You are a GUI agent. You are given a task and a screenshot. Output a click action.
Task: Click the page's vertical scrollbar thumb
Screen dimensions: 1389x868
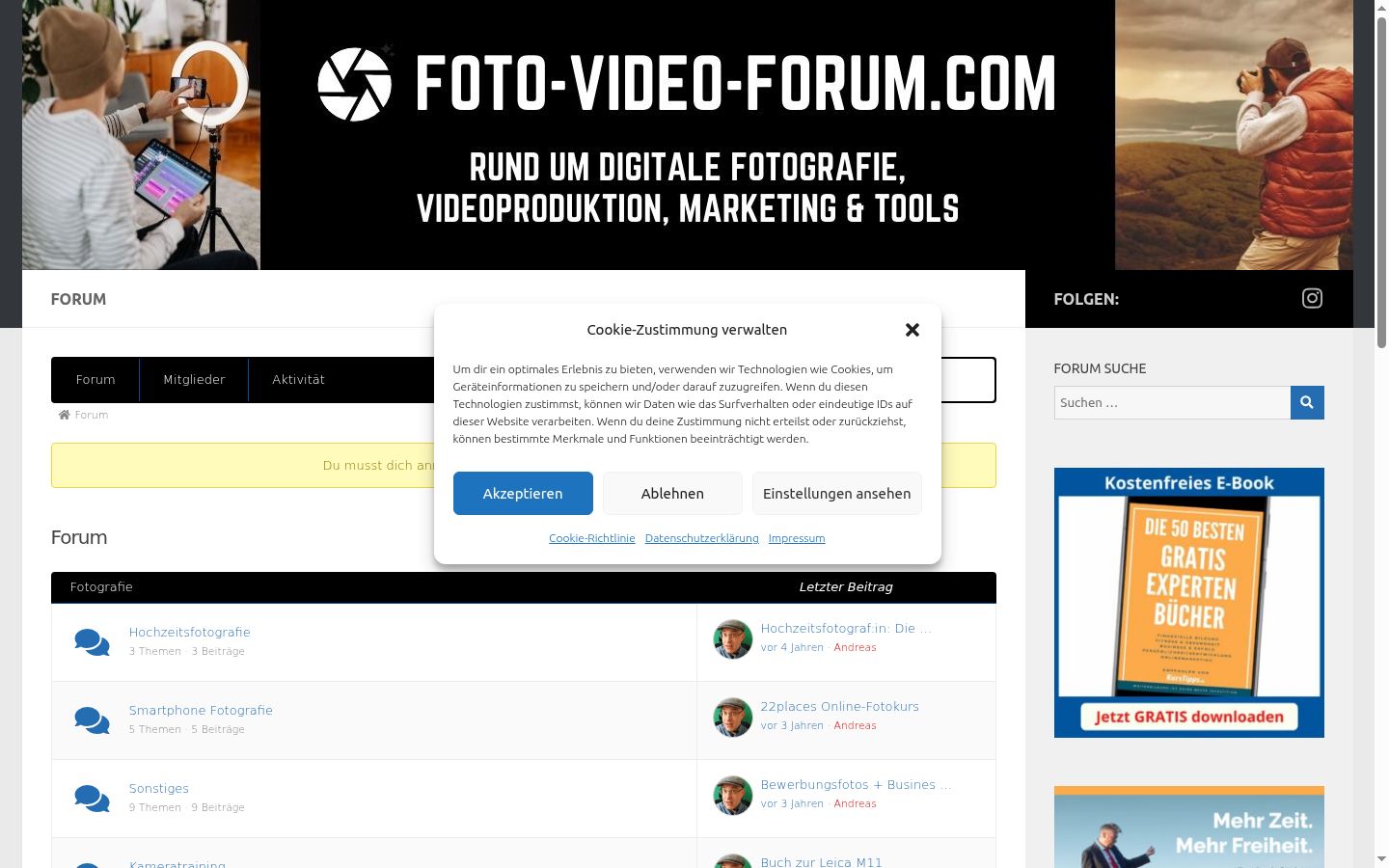pyautogui.click(x=1381, y=183)
